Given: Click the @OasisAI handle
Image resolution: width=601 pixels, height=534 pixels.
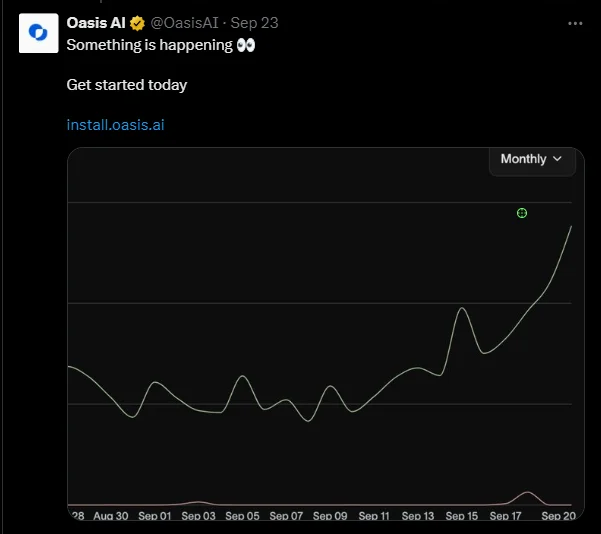Looking at the screenshot, I should (184, 23).
